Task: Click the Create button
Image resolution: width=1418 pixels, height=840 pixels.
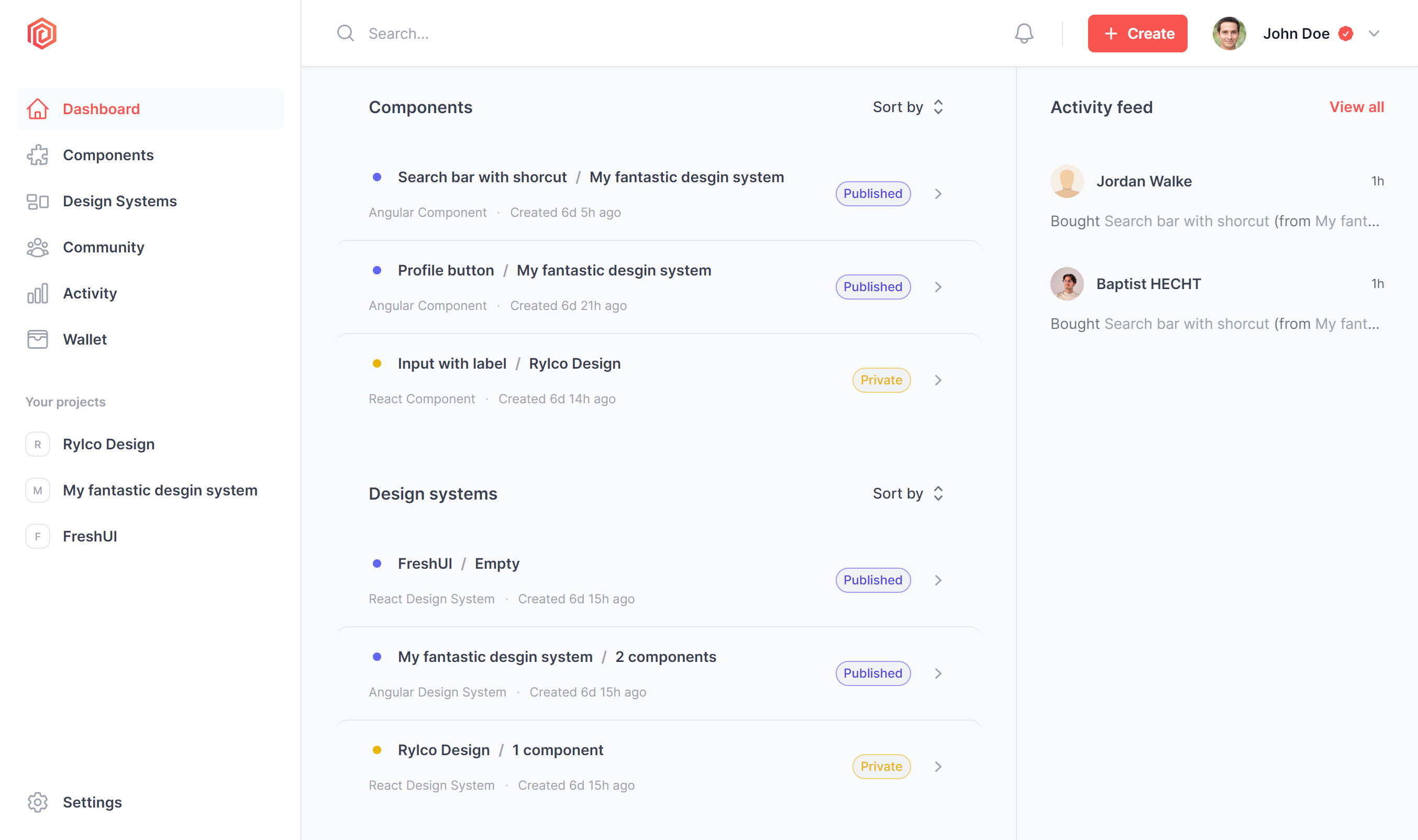Action: tap(1139, 33)
